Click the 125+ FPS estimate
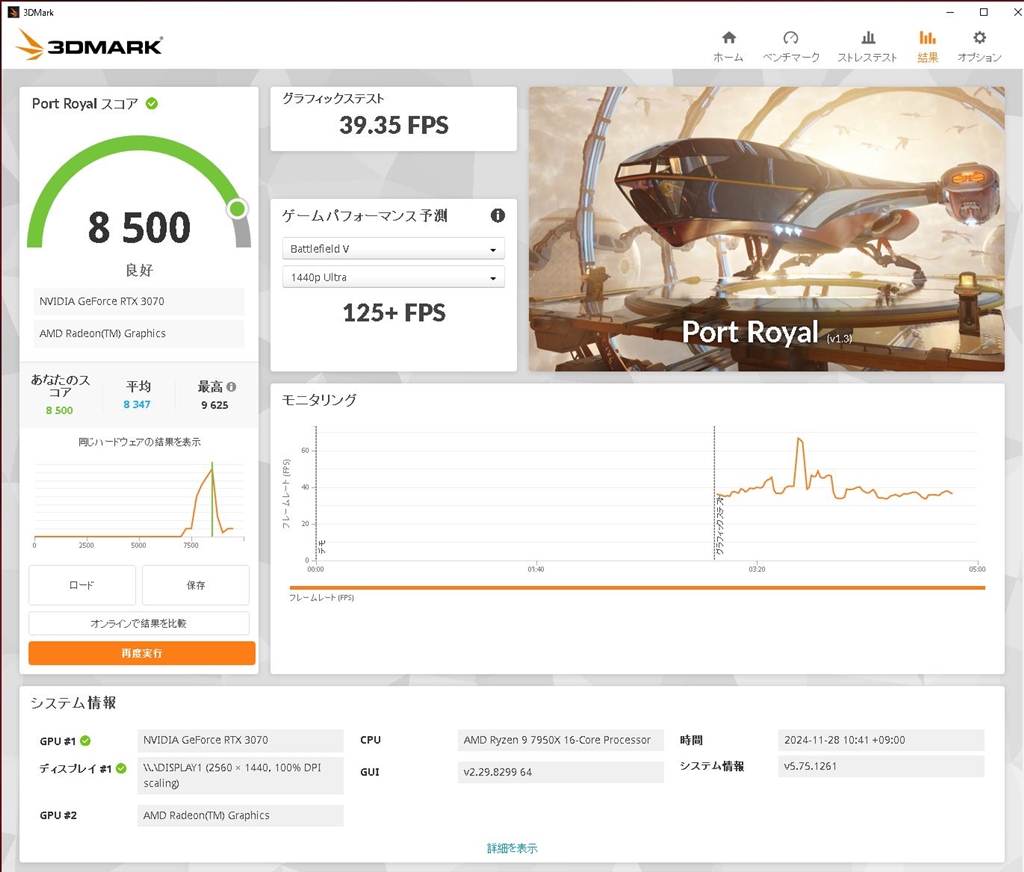The width and height of the screenshot is (1024, 872). pyautogui.click(x=394, y=313)
